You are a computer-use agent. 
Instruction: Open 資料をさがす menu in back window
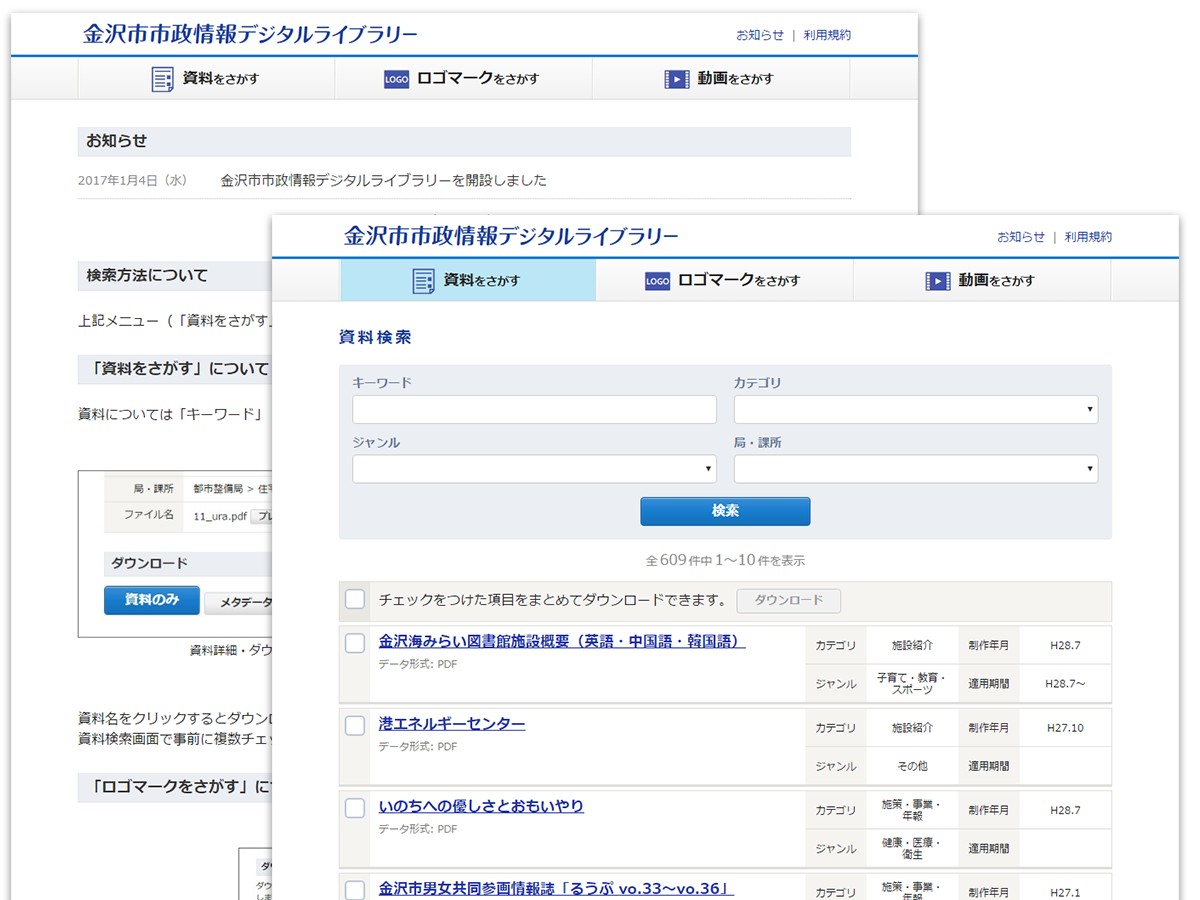(x=206, y=78)
